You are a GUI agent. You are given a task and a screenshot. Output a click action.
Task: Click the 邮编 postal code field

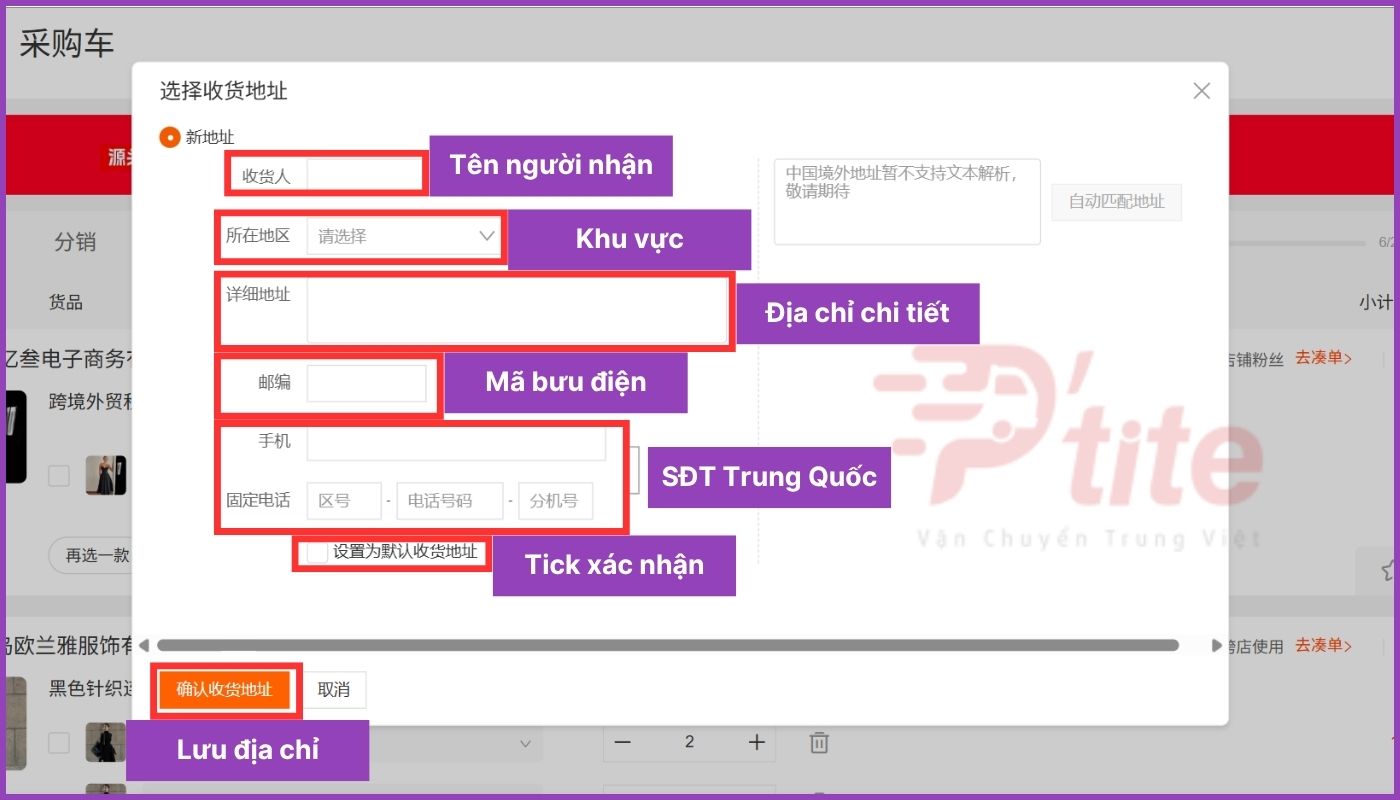tap(366, 384)
